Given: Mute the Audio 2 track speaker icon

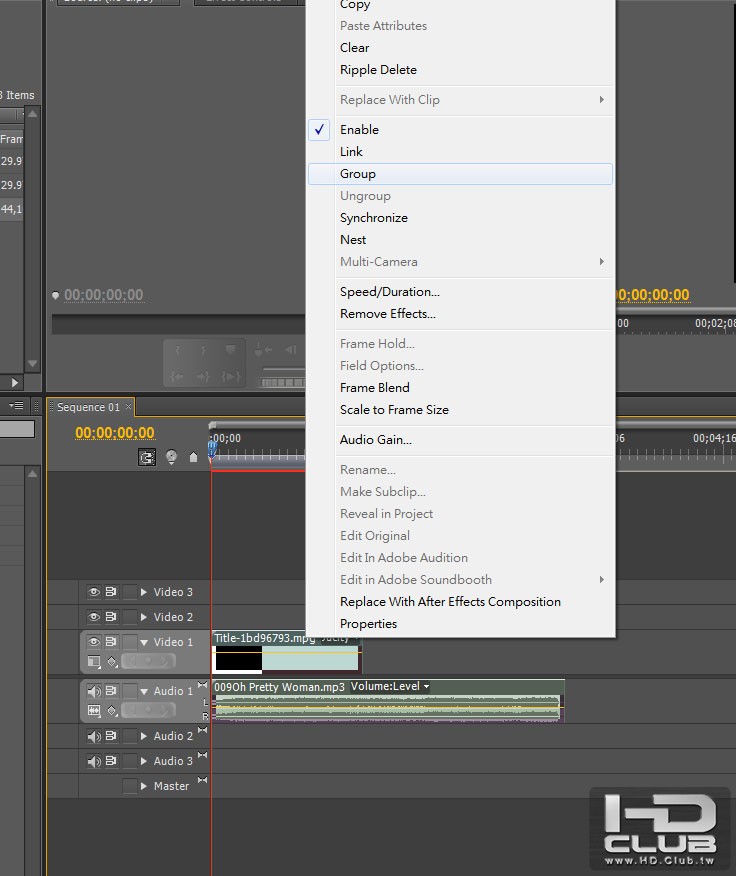Looking at the screenshot, I should (94, 736).
